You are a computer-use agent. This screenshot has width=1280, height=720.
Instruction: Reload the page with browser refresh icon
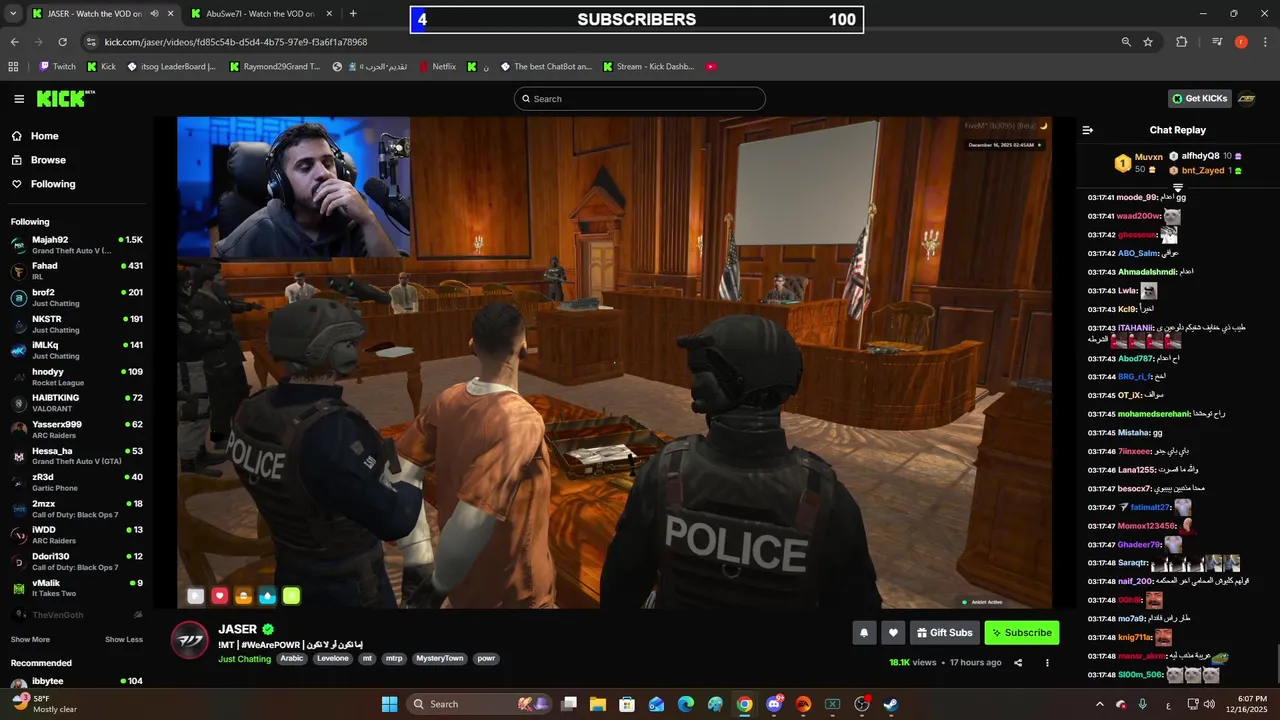tap(62, 42)
